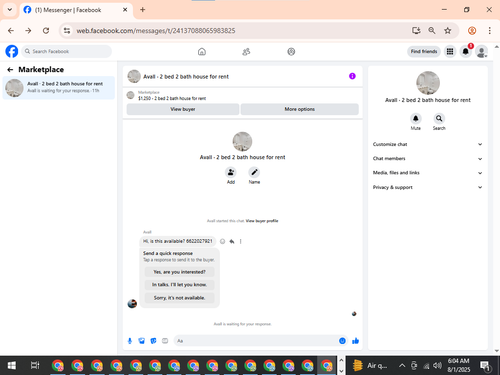Send quick response 'Sorry, it's not available.'
The width and height of the screenshot is (500, 375).
click(179, 298)
